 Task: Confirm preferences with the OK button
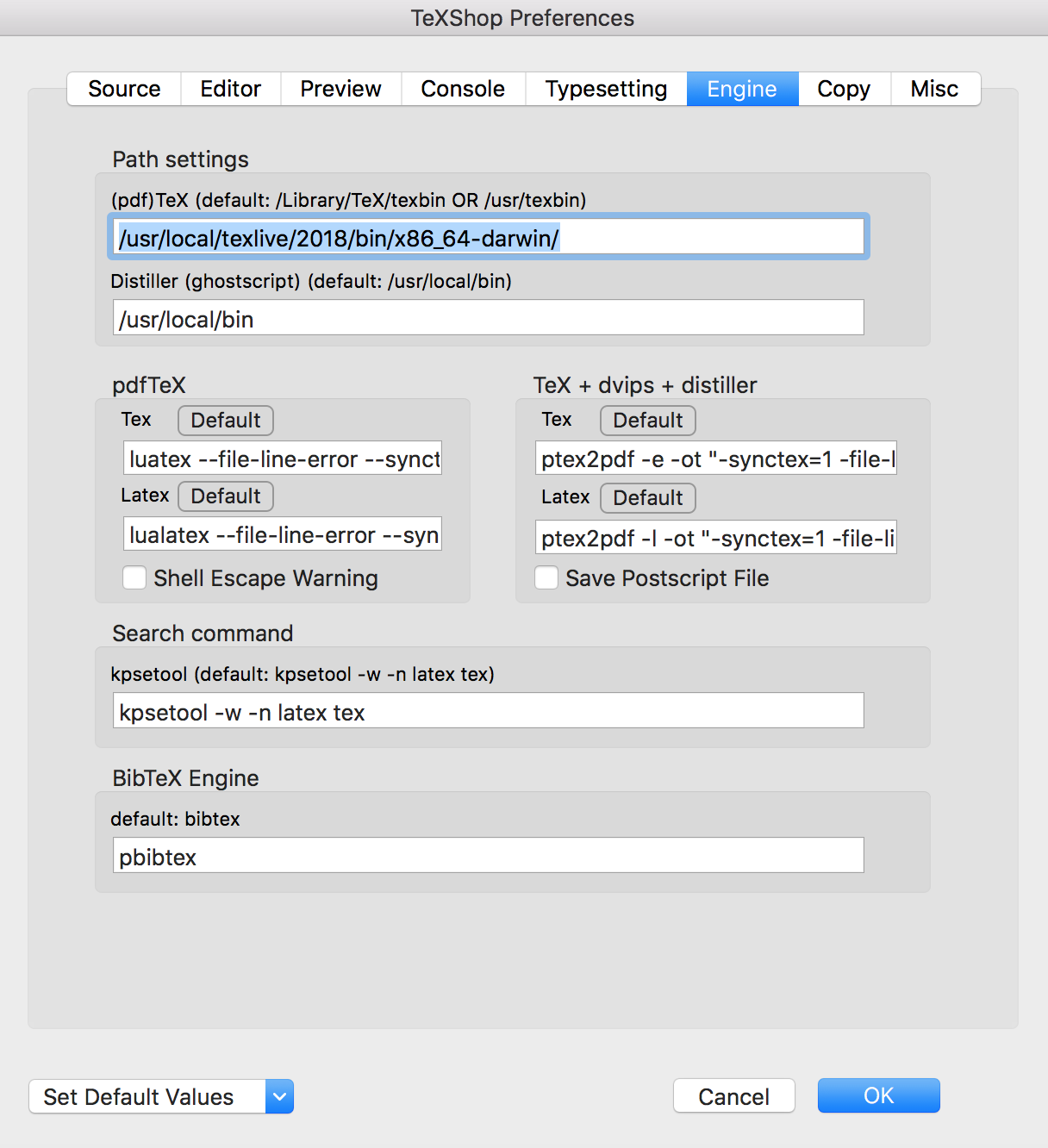(878, 1095)
